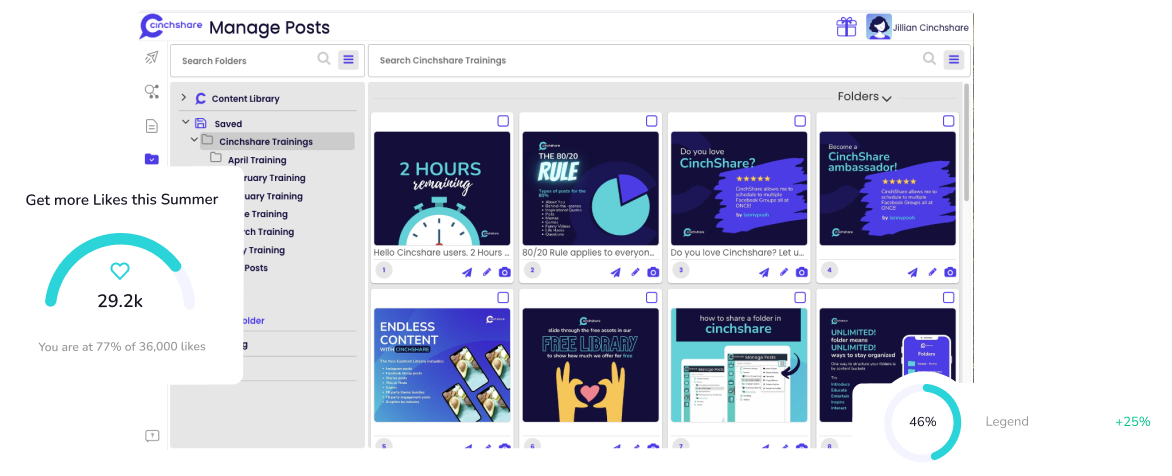
Task: Open the 2 Hours remaining post thumbnail
Action: [442, 188]
